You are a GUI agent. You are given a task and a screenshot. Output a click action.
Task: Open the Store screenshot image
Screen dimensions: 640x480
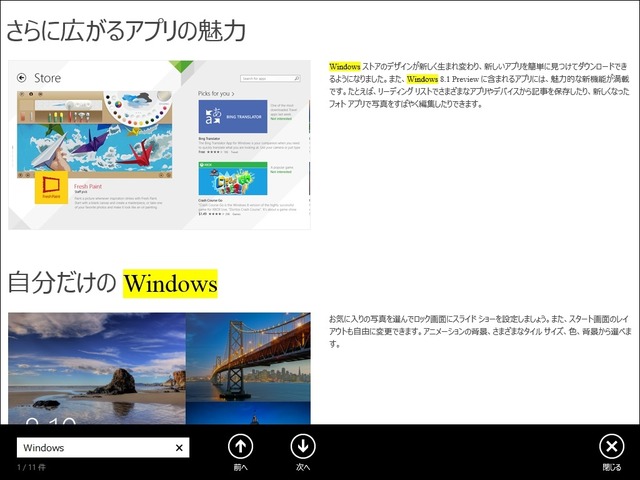pos(159,145)
